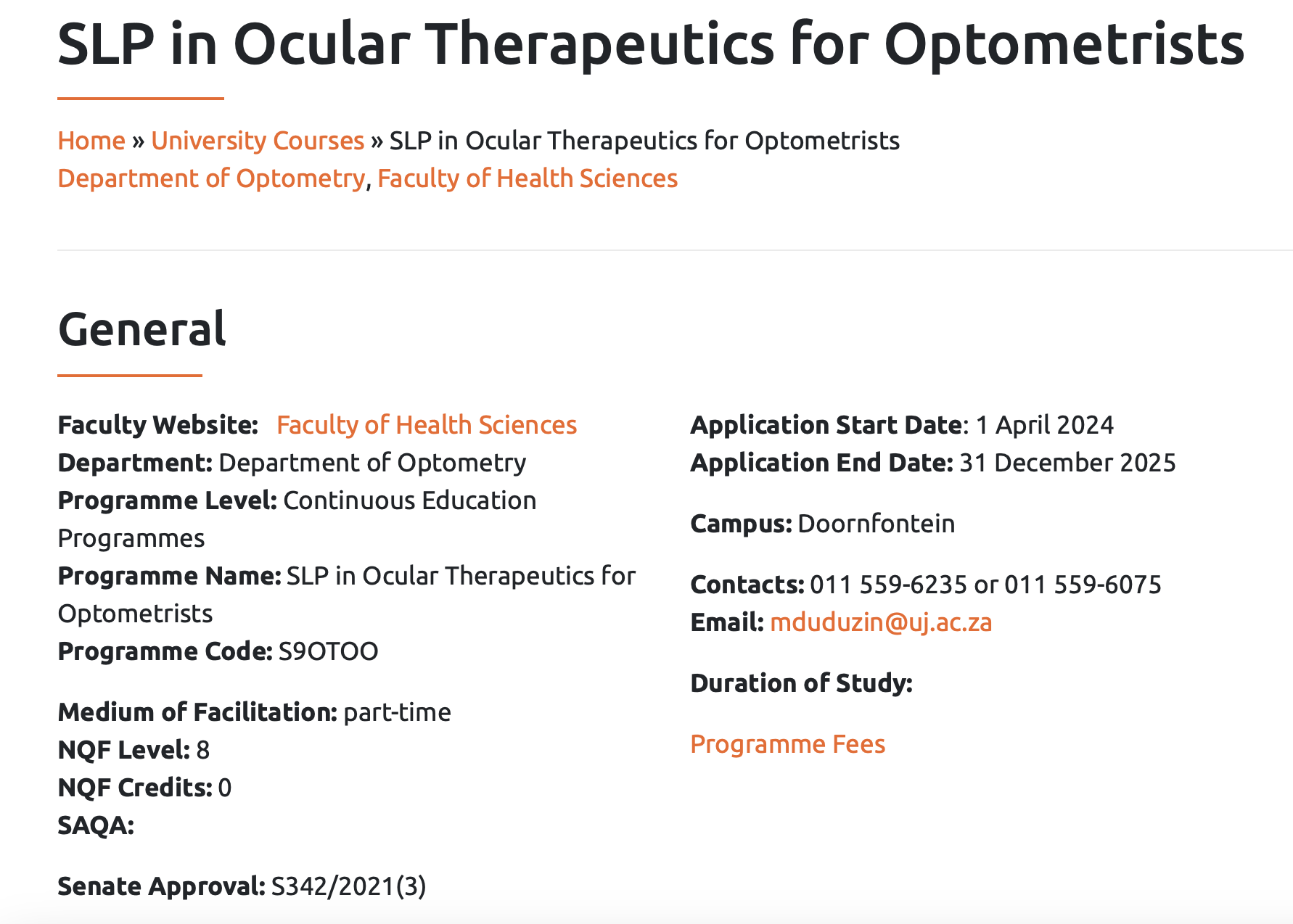
Task: Click the Duration of Study label
Action: [802, 683]
